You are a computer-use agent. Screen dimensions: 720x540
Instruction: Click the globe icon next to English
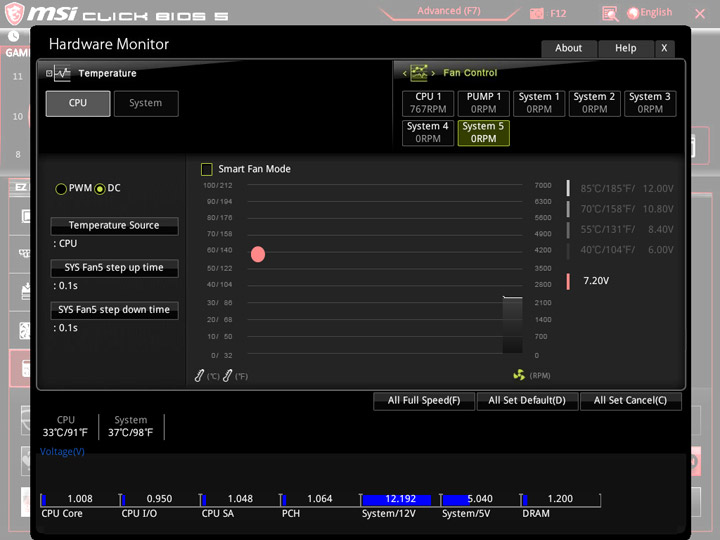(633, 13)
